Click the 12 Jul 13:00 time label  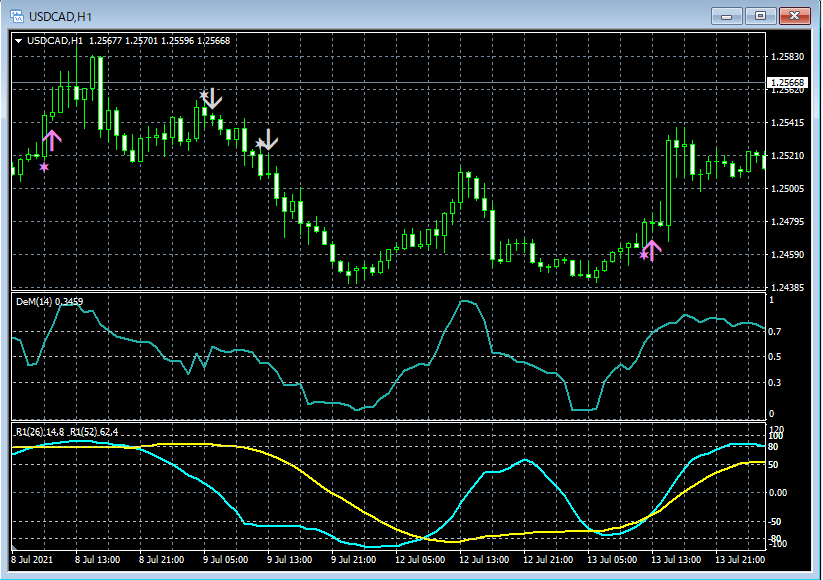coord(484,560)
